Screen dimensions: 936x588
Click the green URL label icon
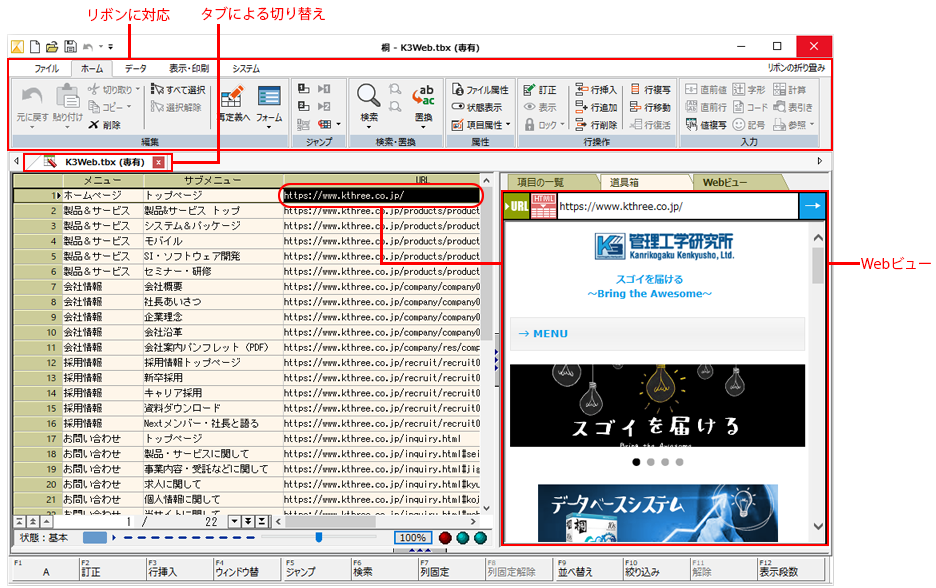517,206
